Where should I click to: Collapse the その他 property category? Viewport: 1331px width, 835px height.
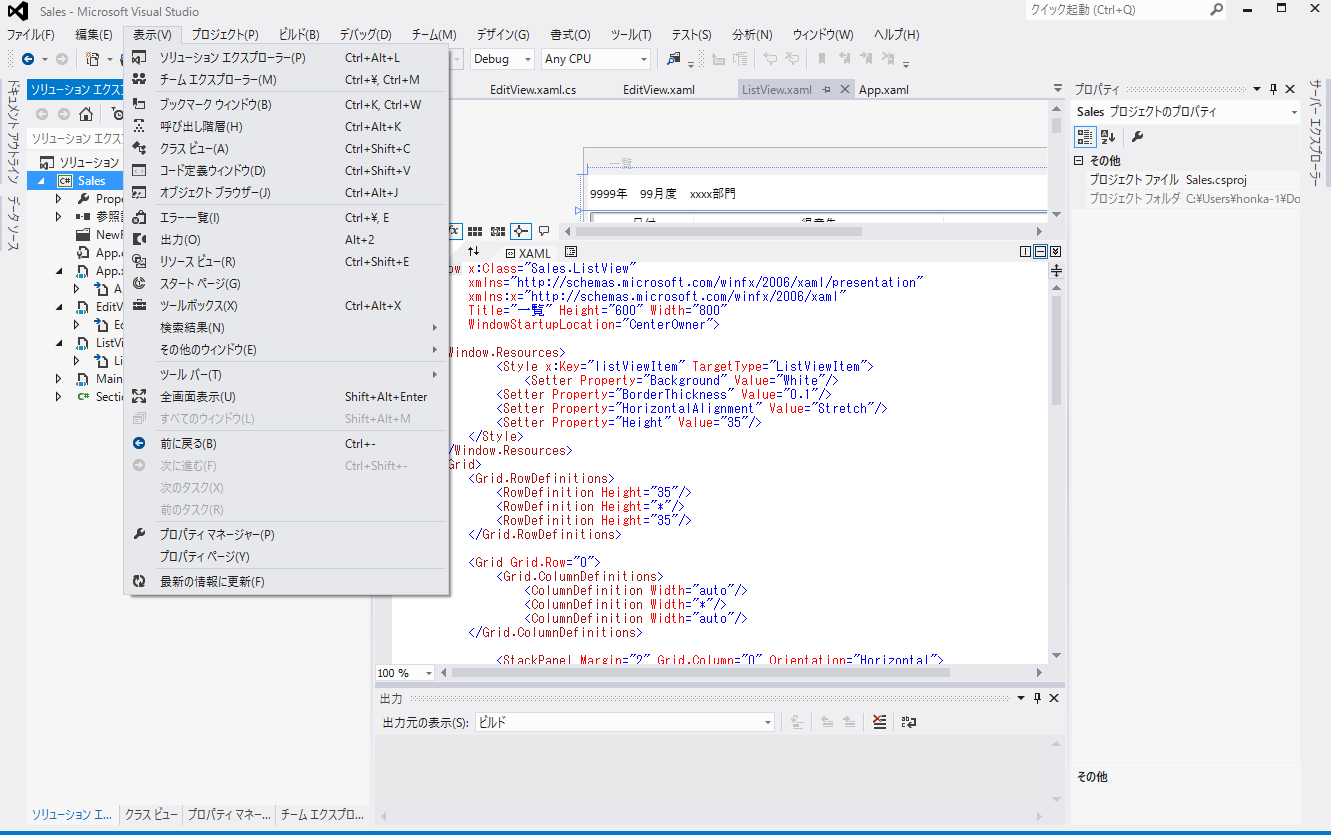(x=1079, y=161)
